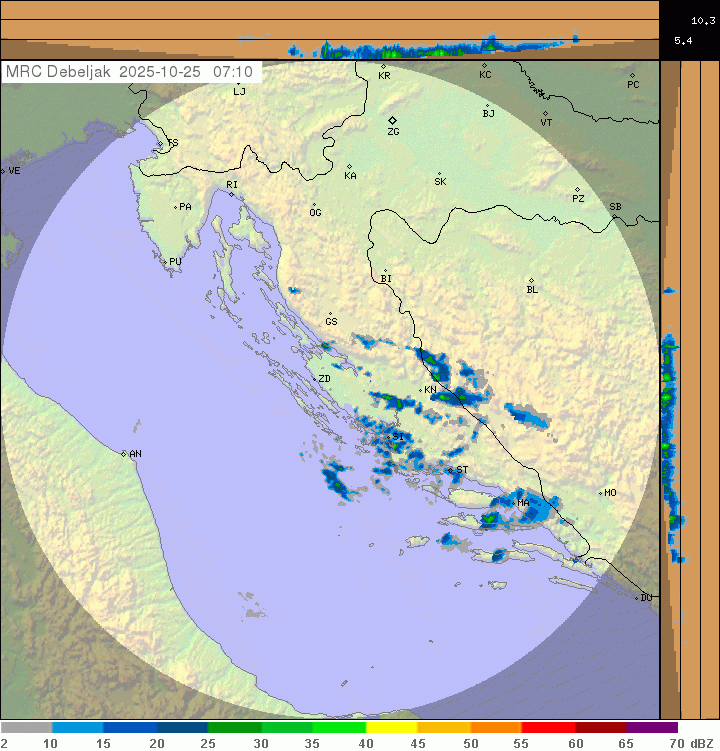The width and height of the screenshot is (720, 751).
Task: Click the ZD Zadar city marker
Action: (x=313, y=379)
